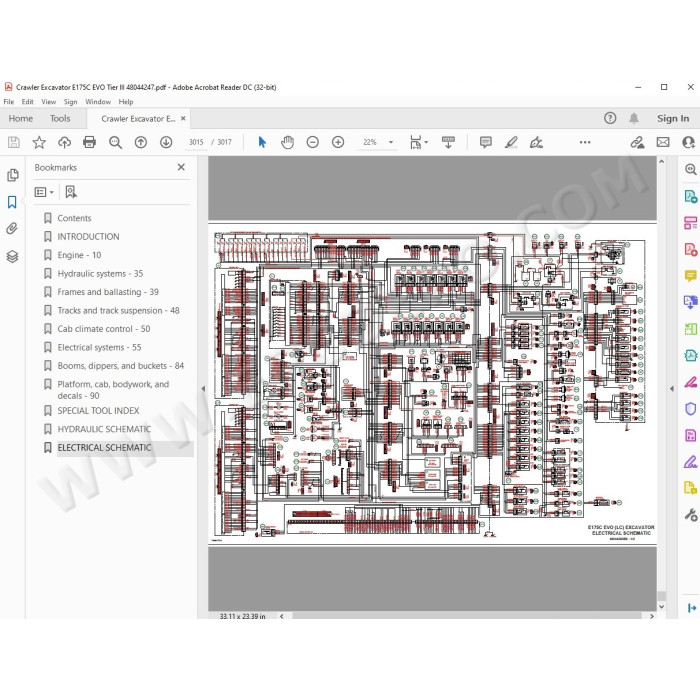
Task: Click the Save file icon
Action: (x=14, y=142)
